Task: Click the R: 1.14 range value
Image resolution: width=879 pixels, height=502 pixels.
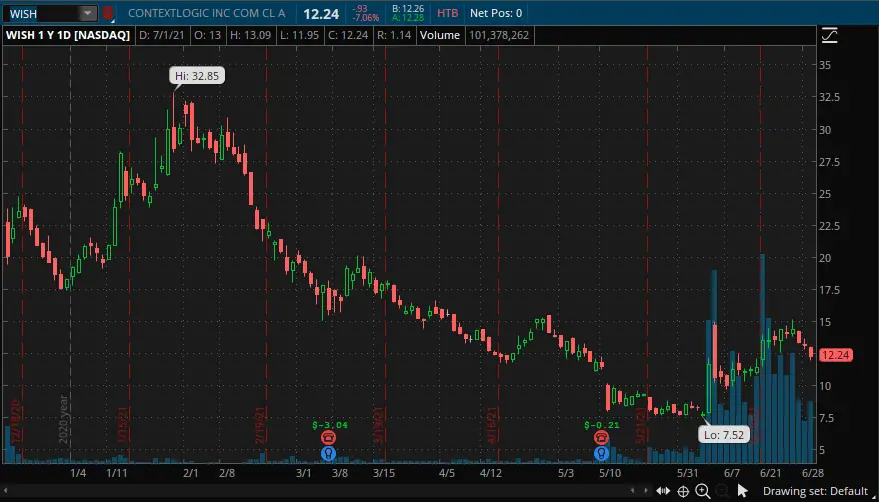Action: click(x=394, y=35)
